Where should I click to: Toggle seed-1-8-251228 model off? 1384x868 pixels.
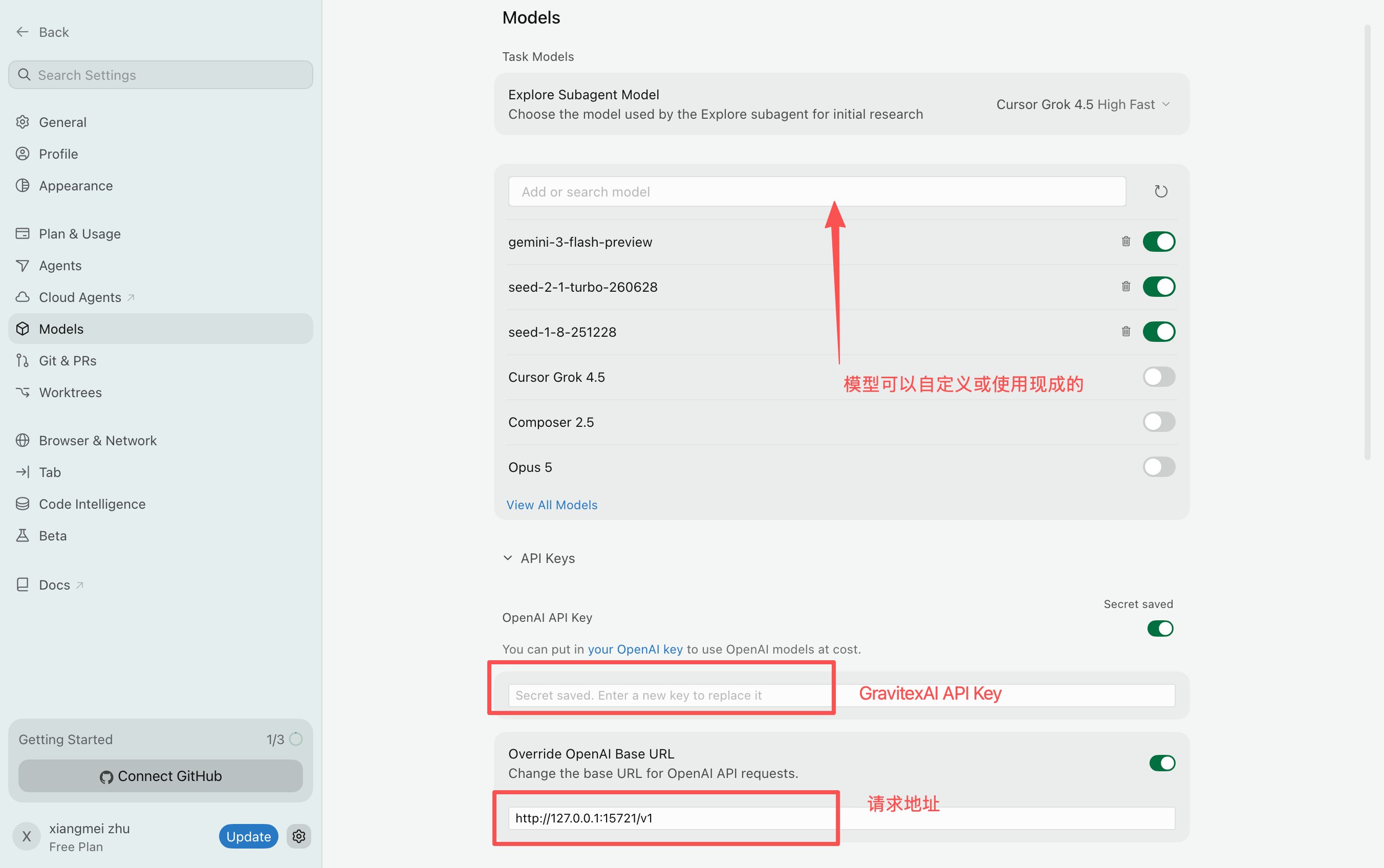tap(1159, 331)
